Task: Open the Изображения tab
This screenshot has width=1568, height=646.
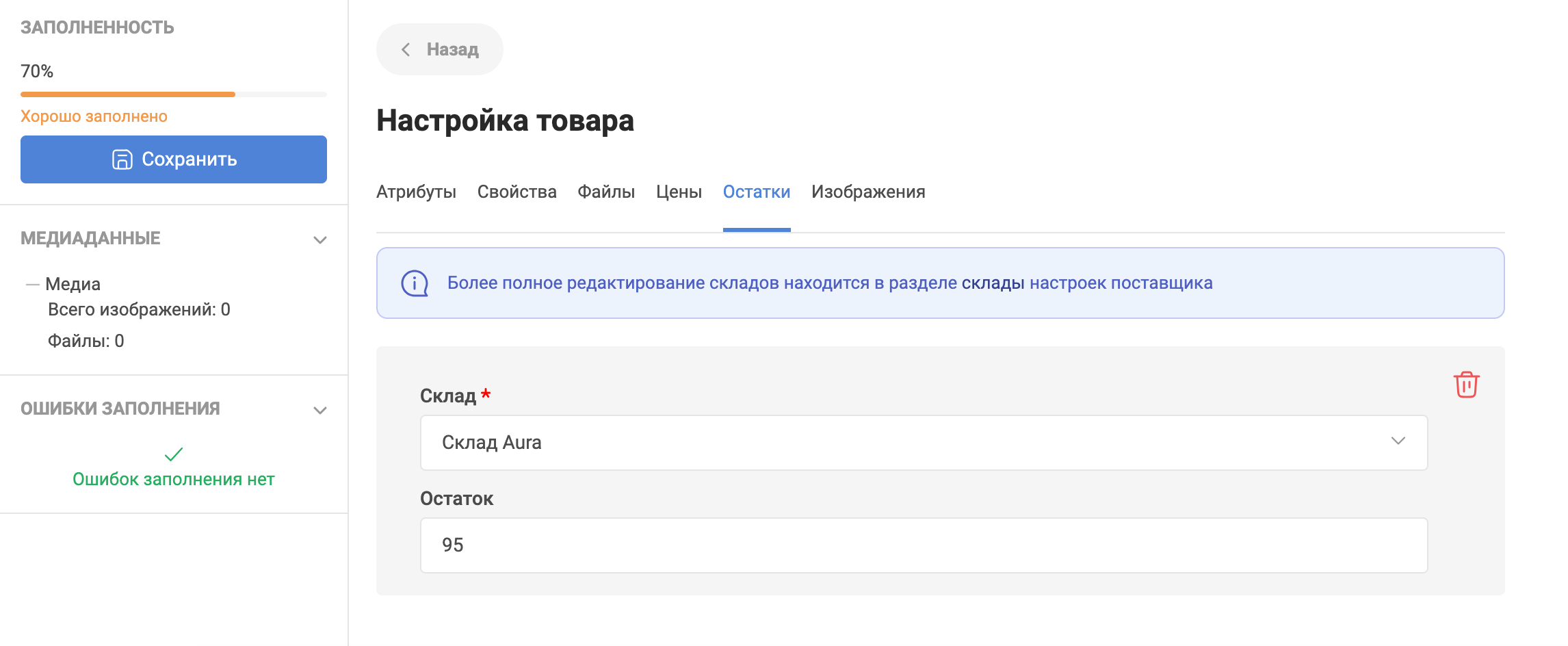Action: 867,192
